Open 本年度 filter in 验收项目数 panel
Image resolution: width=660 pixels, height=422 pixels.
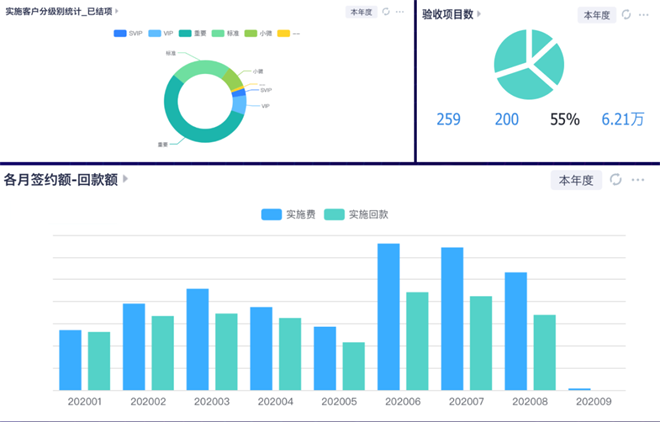click(x=597, y=15)
